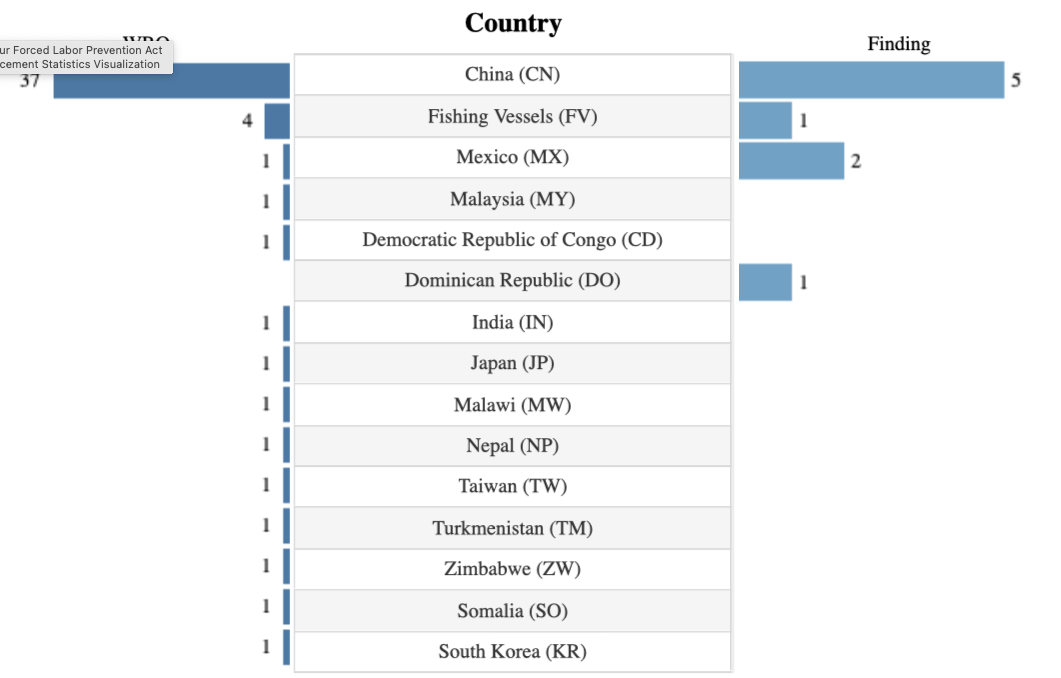
Task: Click the South Korea (KR) label
Action: (x=512, y=652)
